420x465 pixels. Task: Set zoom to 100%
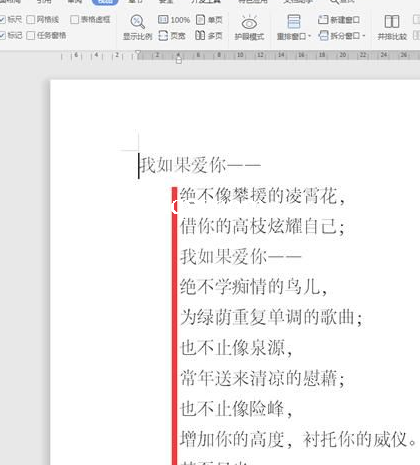click(x=174, y=20)
